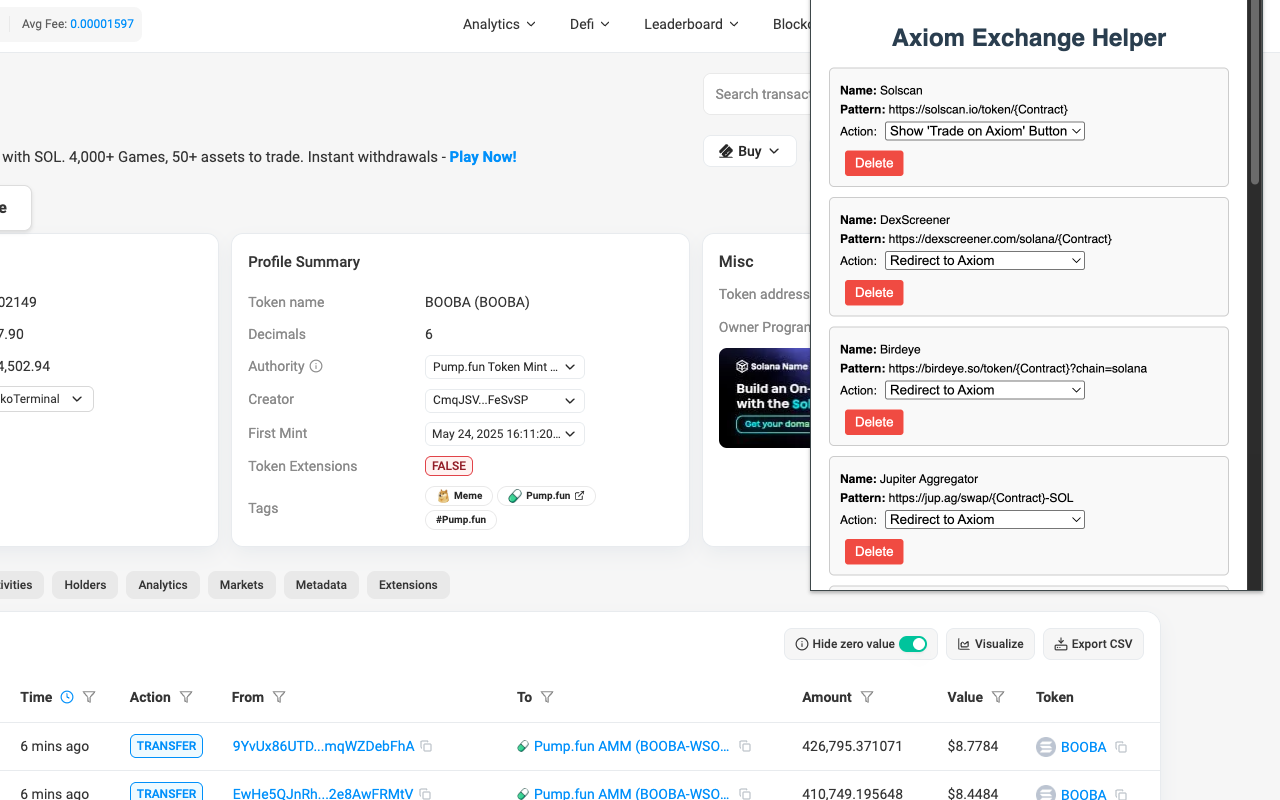1280x800 pixels.
Task: Switch to the Analytics tab below summary
Action: point(163,585)
